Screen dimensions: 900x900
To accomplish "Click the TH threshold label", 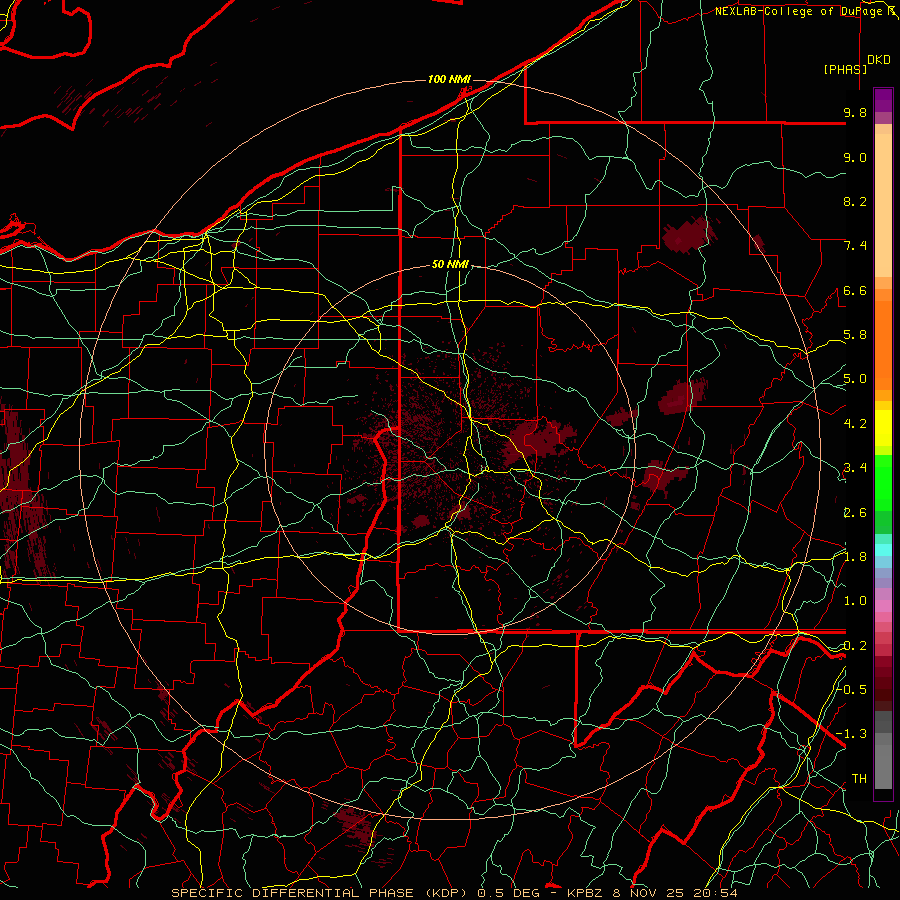I will pos(859,778).
